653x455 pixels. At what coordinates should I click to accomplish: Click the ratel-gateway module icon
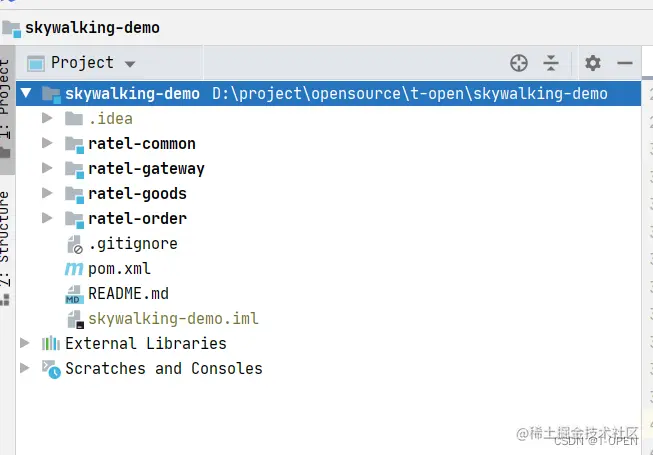[x=75, y=169]
